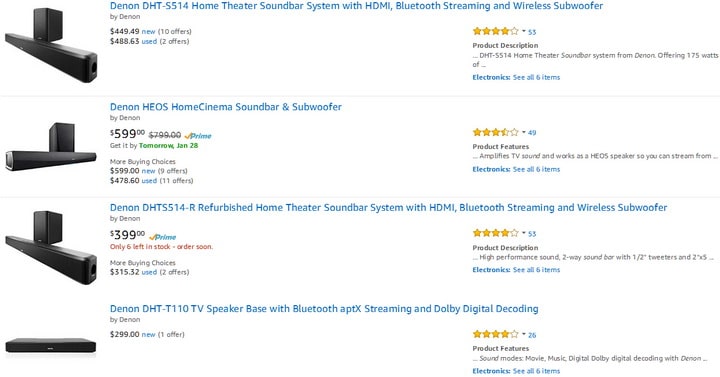Click the used link at $315.32

(x=149, y=272)
